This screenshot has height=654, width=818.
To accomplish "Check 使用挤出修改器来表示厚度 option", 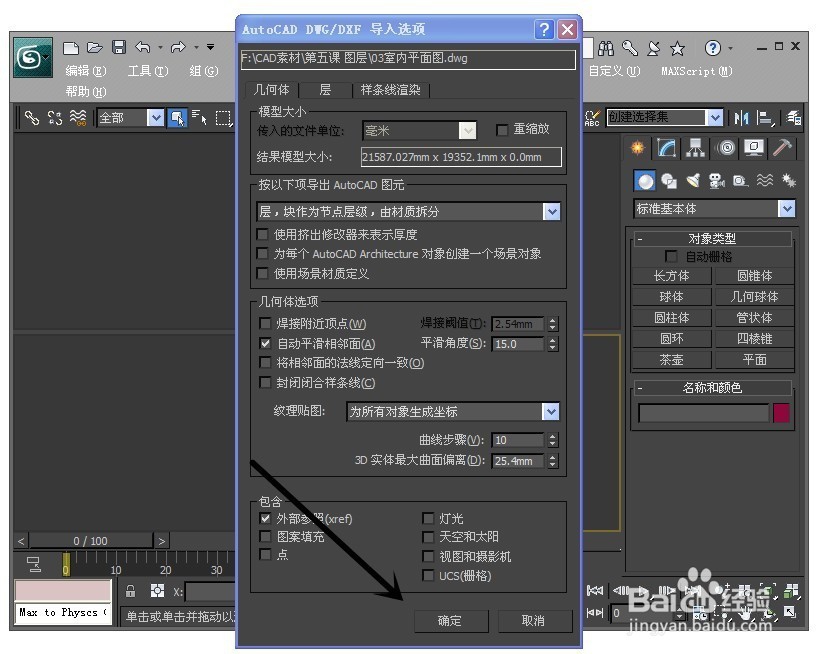I will (x=263, y=234).
